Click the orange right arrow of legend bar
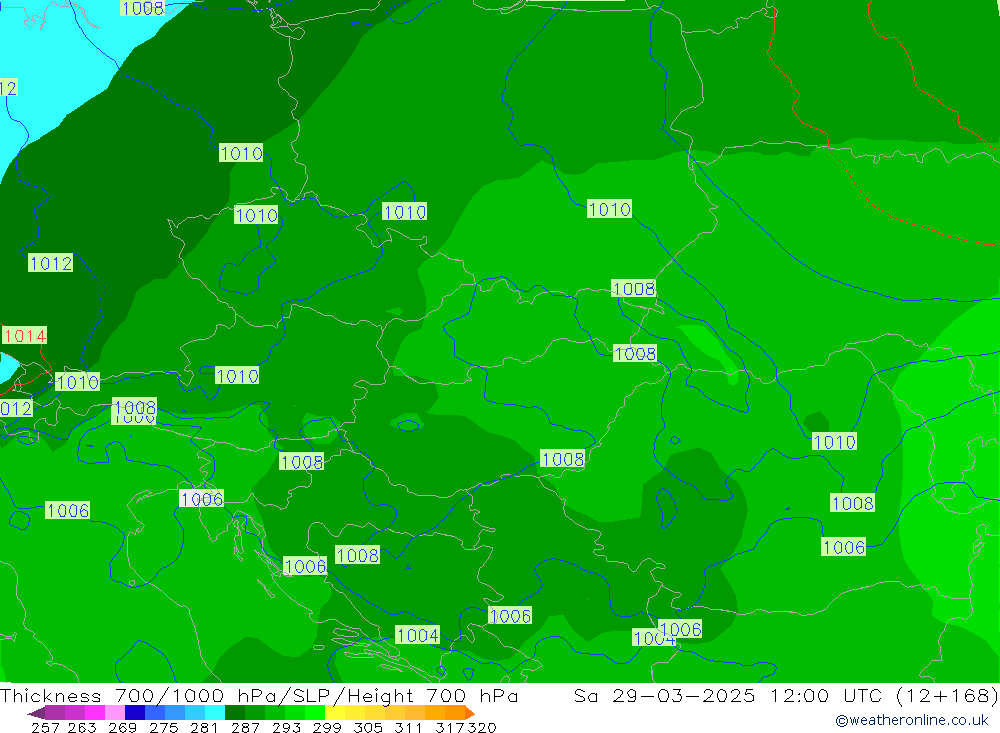Viewport: 1000px width, 733px height. 469,713
